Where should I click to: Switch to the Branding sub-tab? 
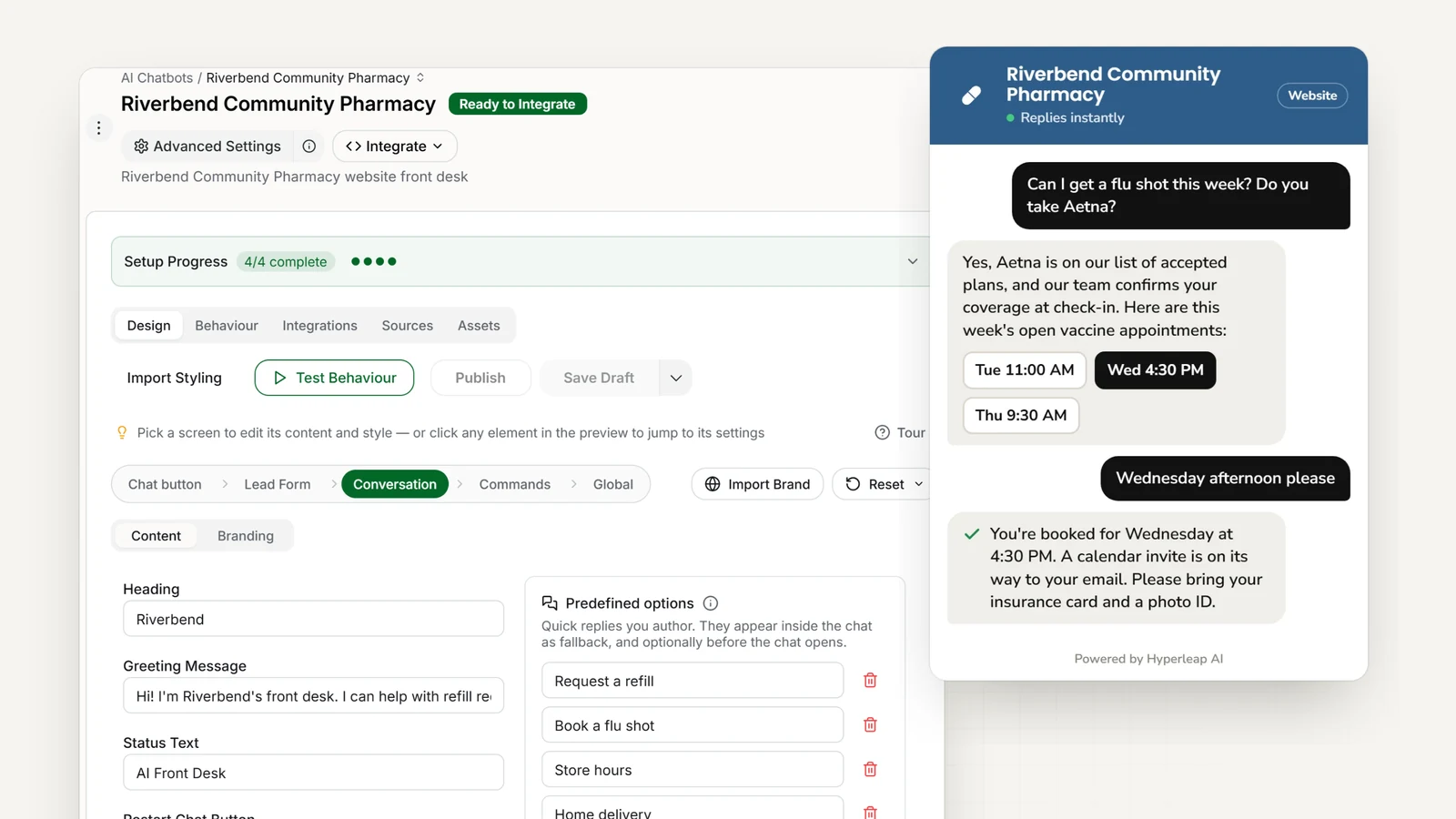(x=246, y=536)
